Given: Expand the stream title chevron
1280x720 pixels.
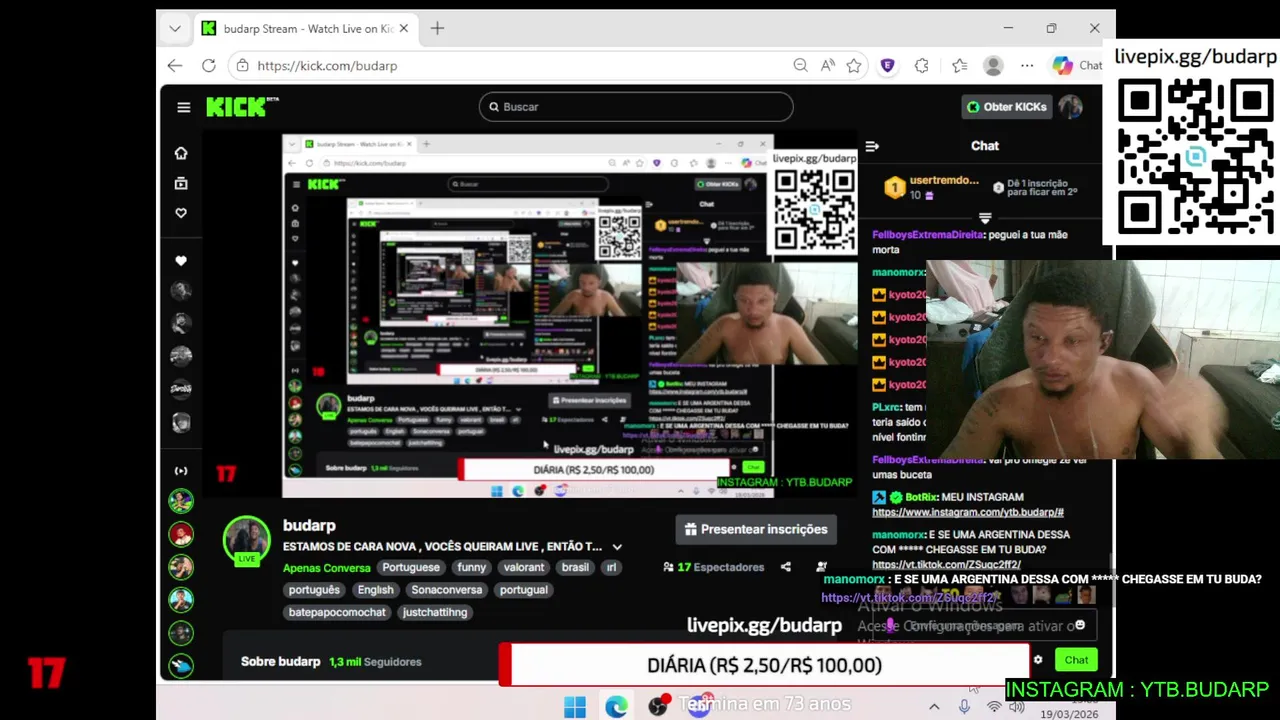Looking at the screenshot, I should pyautogui.click(x=617, y=547).
